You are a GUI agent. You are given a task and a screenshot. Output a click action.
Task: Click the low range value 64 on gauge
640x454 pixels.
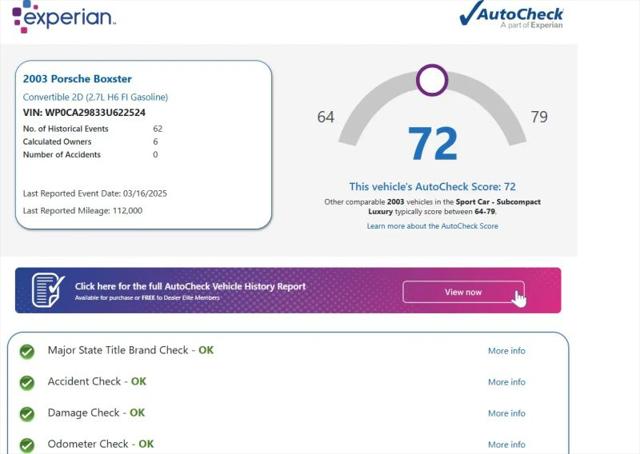pos(326,117)
